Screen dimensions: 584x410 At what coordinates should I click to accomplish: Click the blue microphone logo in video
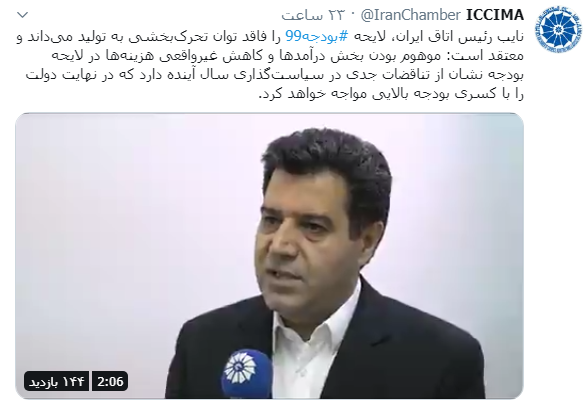pyautogui.click(x=246, y=374)
